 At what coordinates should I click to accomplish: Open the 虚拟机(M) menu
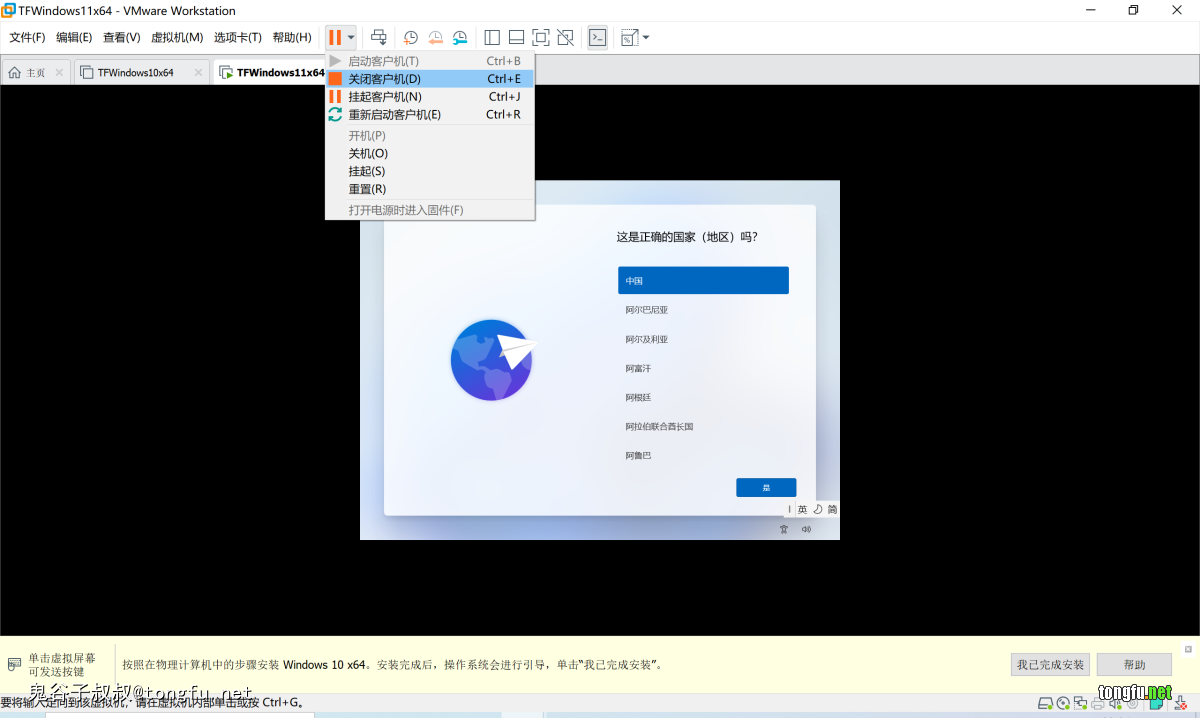pos(177,38)
